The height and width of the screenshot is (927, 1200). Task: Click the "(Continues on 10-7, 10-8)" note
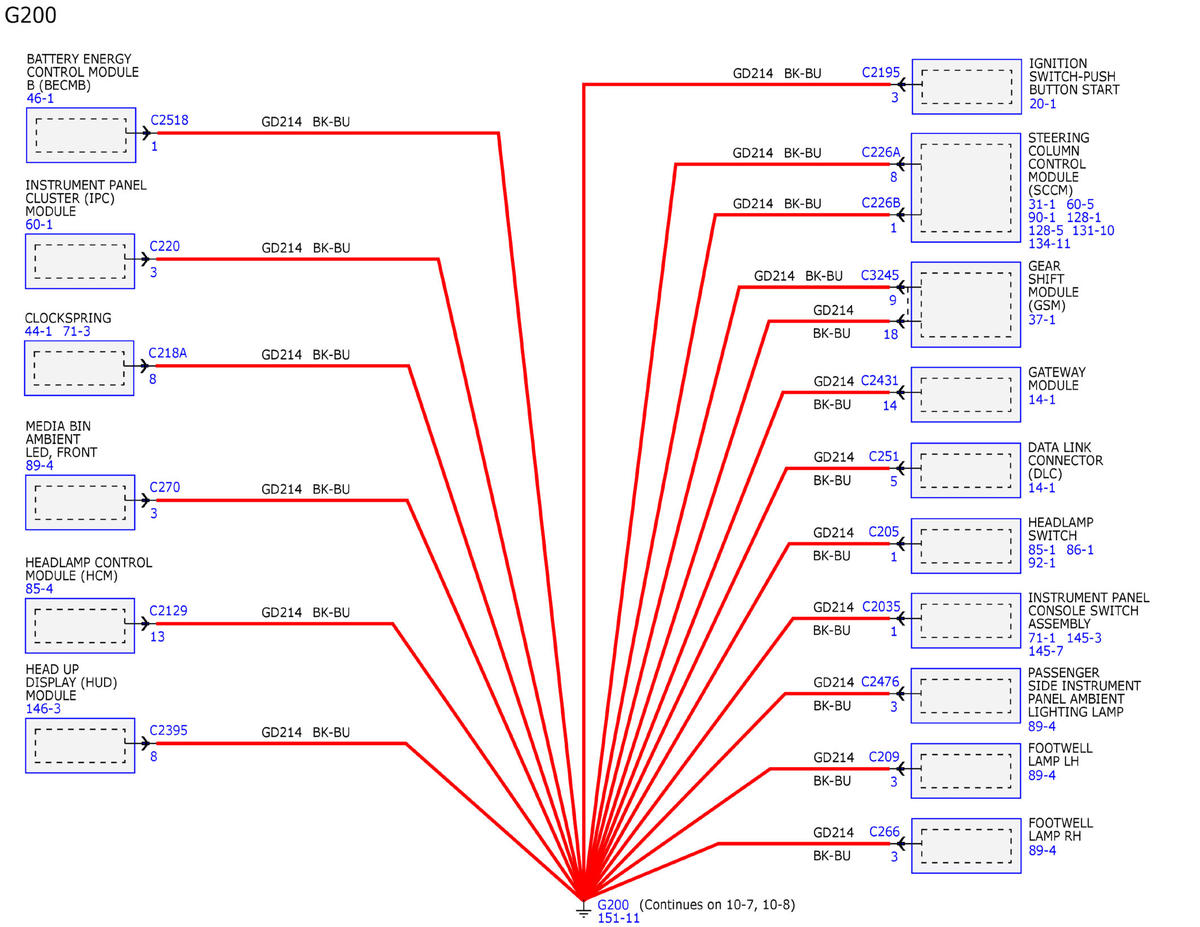[717, 905]
